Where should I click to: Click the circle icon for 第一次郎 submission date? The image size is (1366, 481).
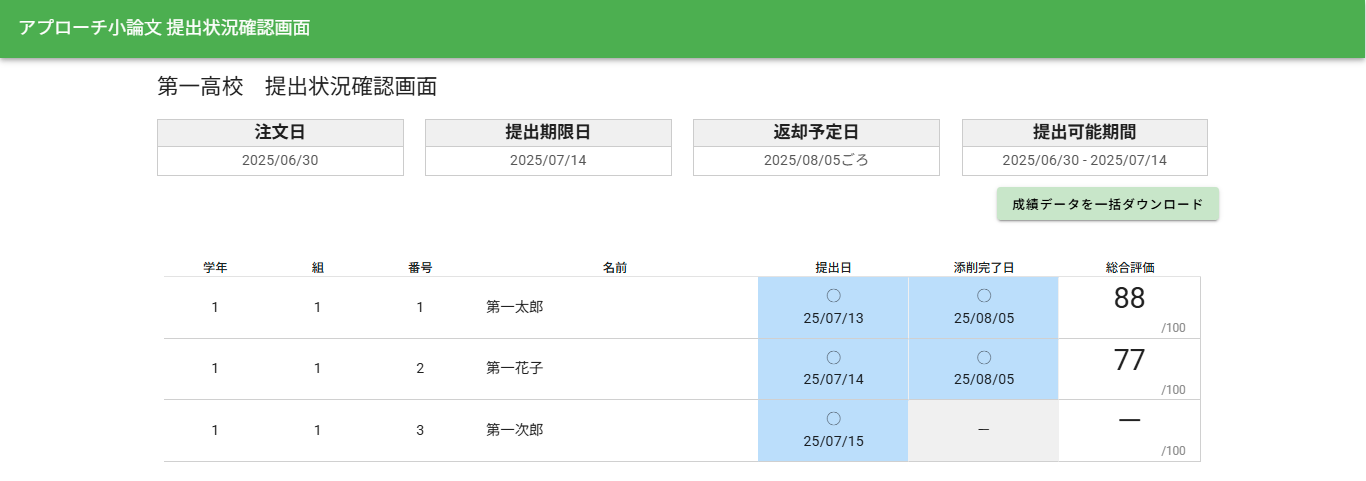pyautogui.click(x=833, y=418)
